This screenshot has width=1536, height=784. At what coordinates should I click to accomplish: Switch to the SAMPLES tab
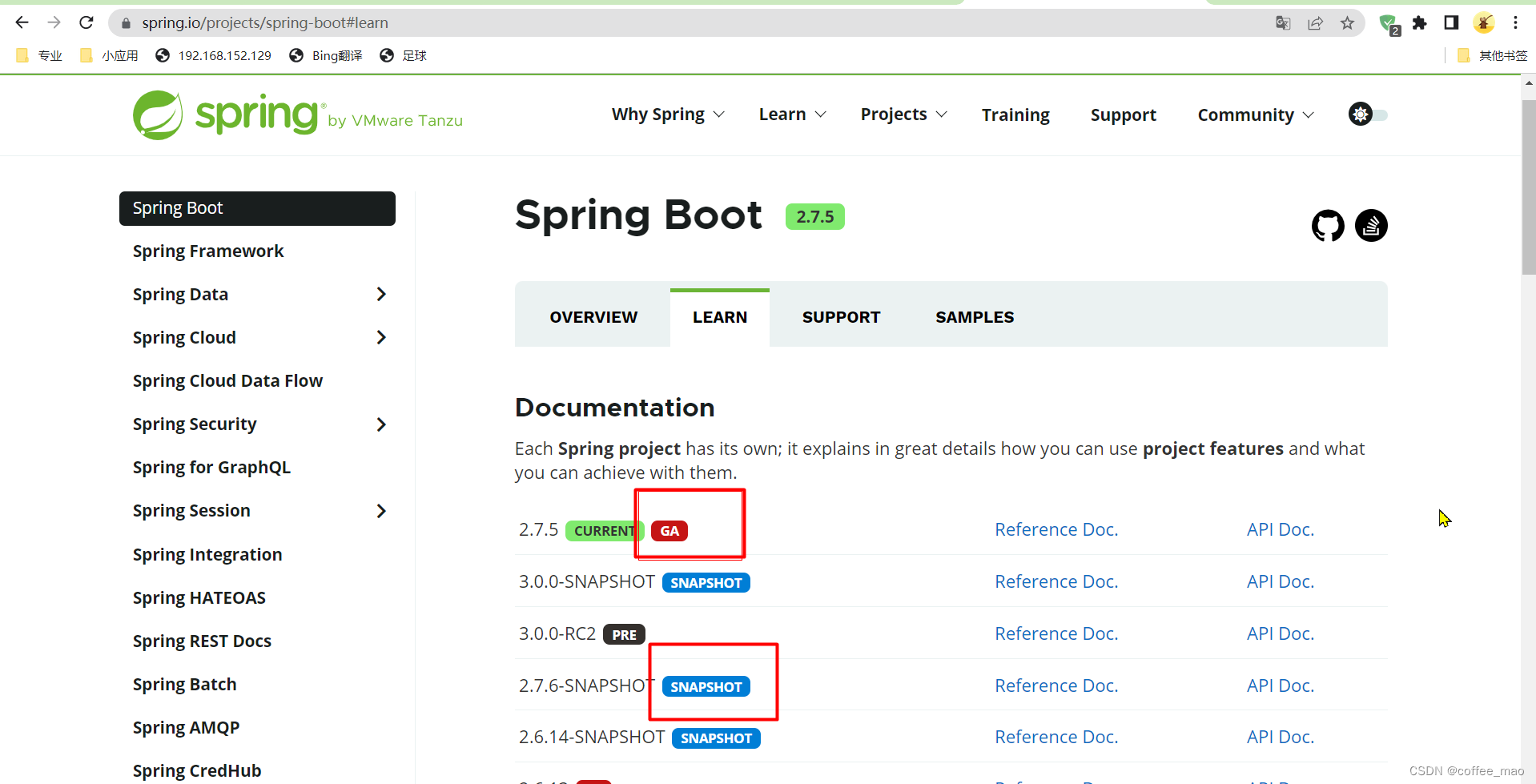click(x=975, y=317)
